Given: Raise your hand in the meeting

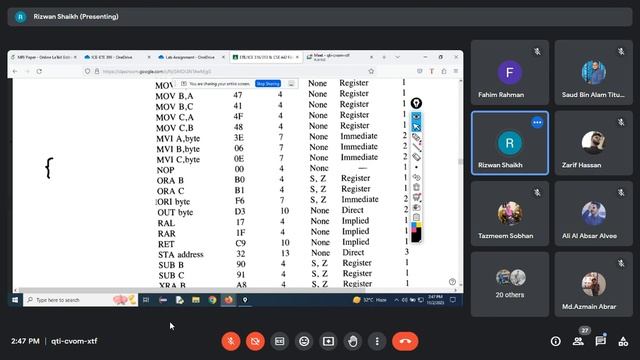Looking at the screenshot, I should click(x=353, y=341).
